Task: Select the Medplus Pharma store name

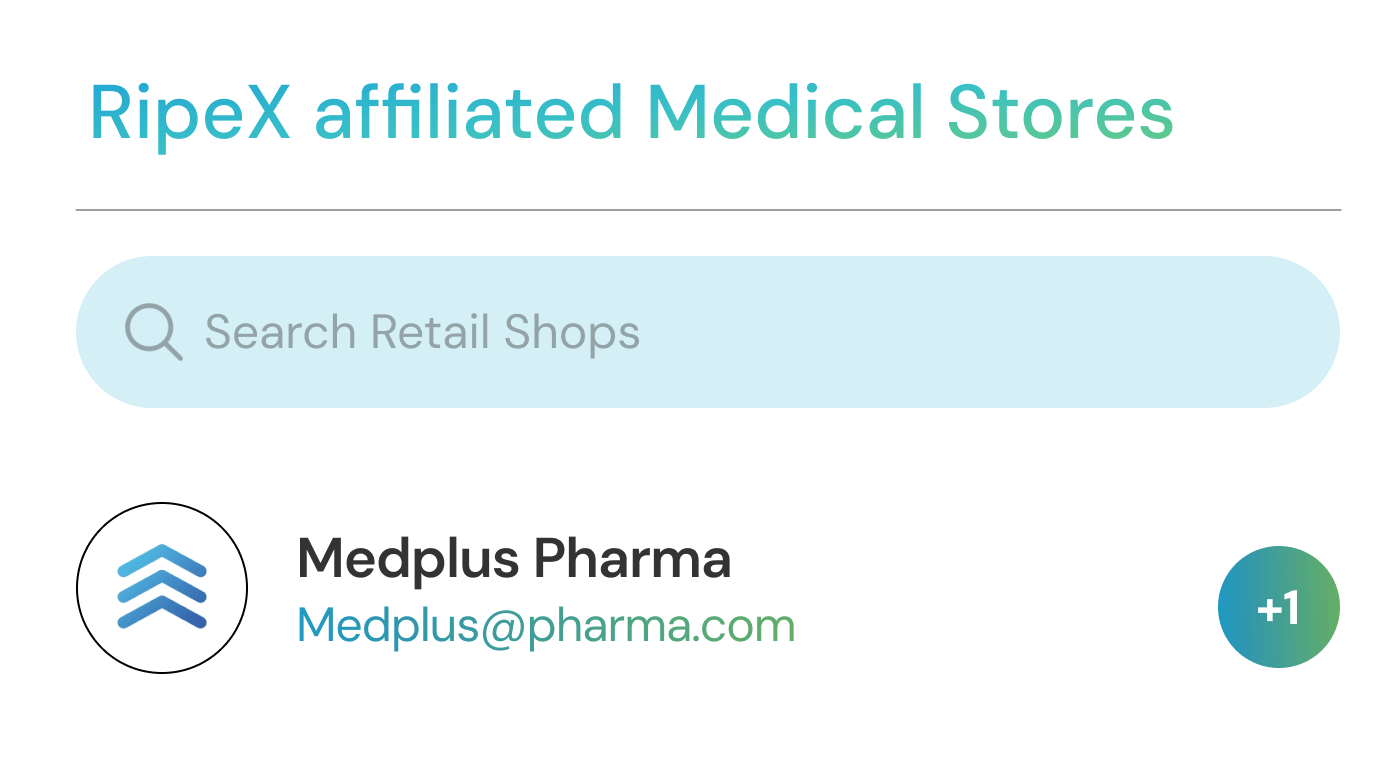Action: [514, 559]
